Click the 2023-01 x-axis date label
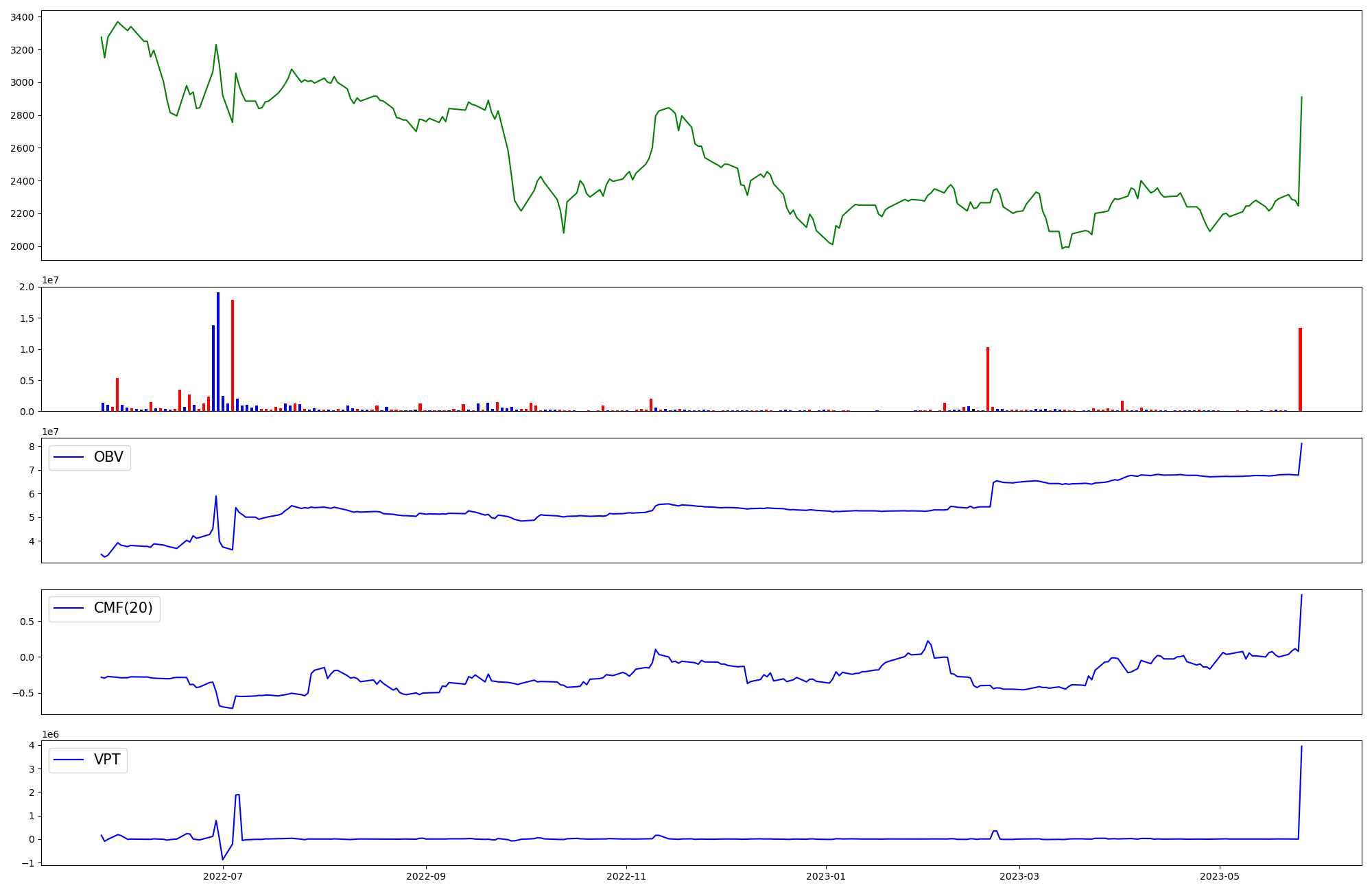The height and width of the screenshot is (892, 1372). click(x=826, y=876)
